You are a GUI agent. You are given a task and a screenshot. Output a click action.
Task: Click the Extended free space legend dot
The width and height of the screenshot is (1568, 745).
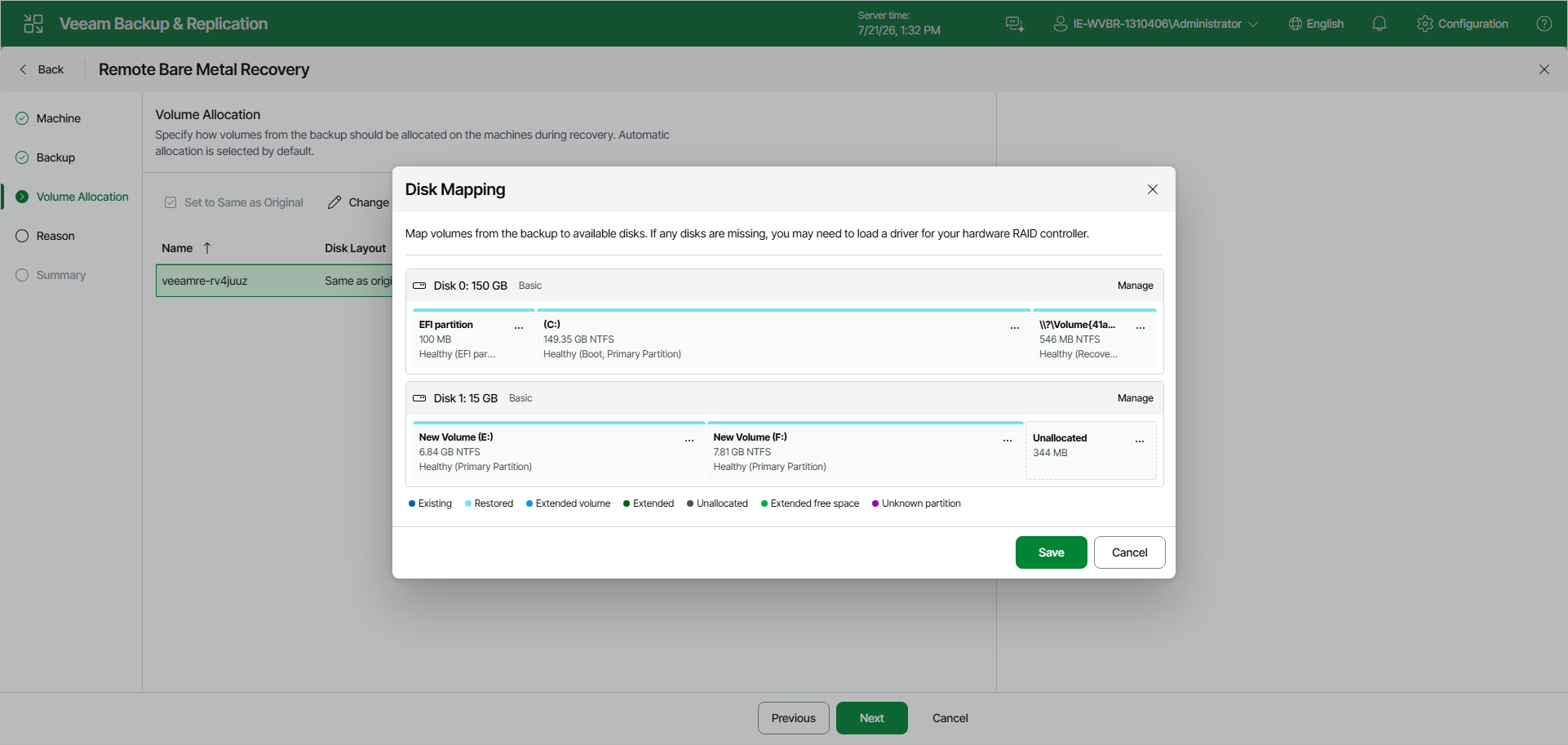(x=764, y=503)
